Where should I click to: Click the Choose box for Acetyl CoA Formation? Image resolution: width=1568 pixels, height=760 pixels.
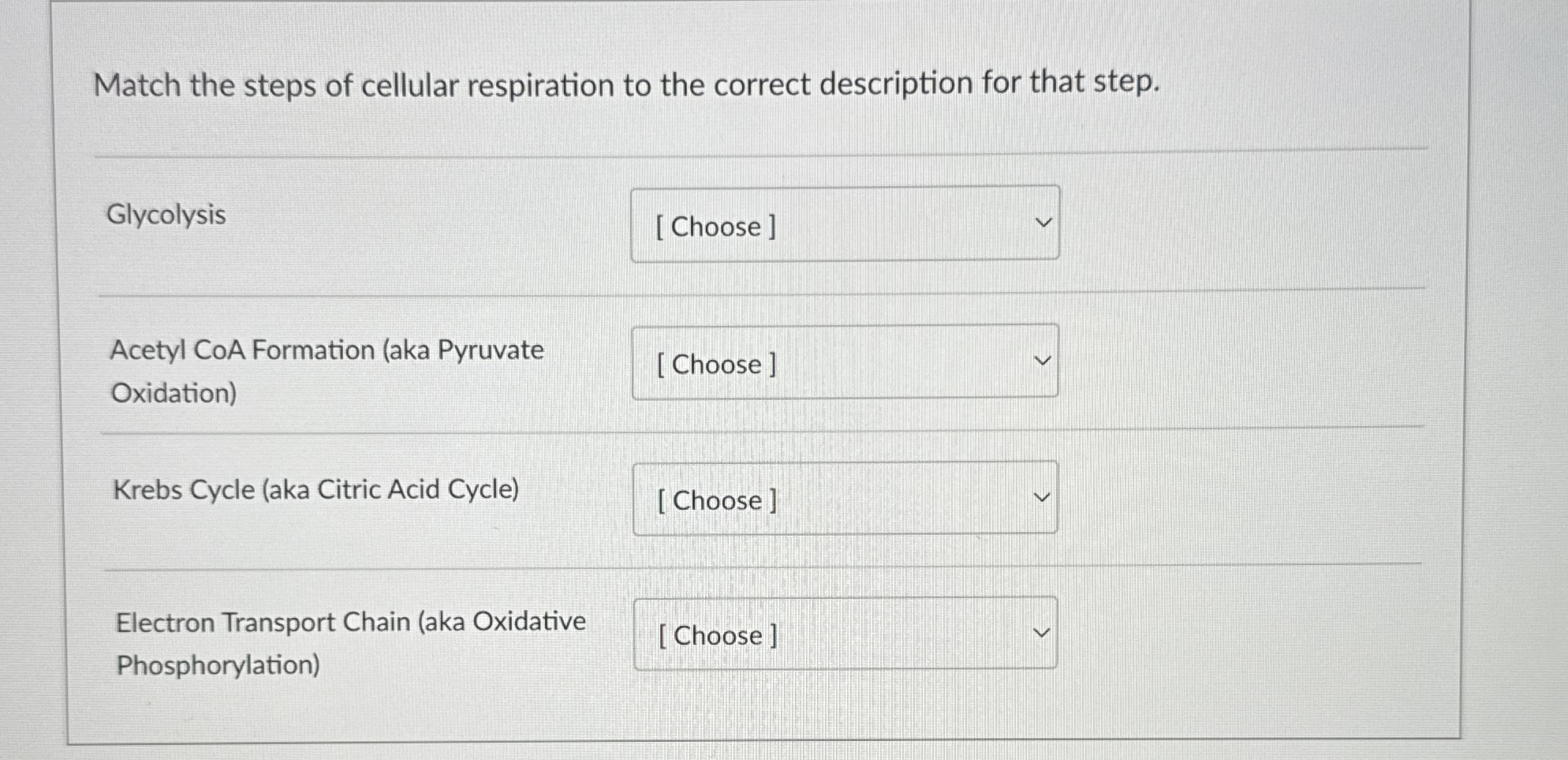[x=844, y=361]
